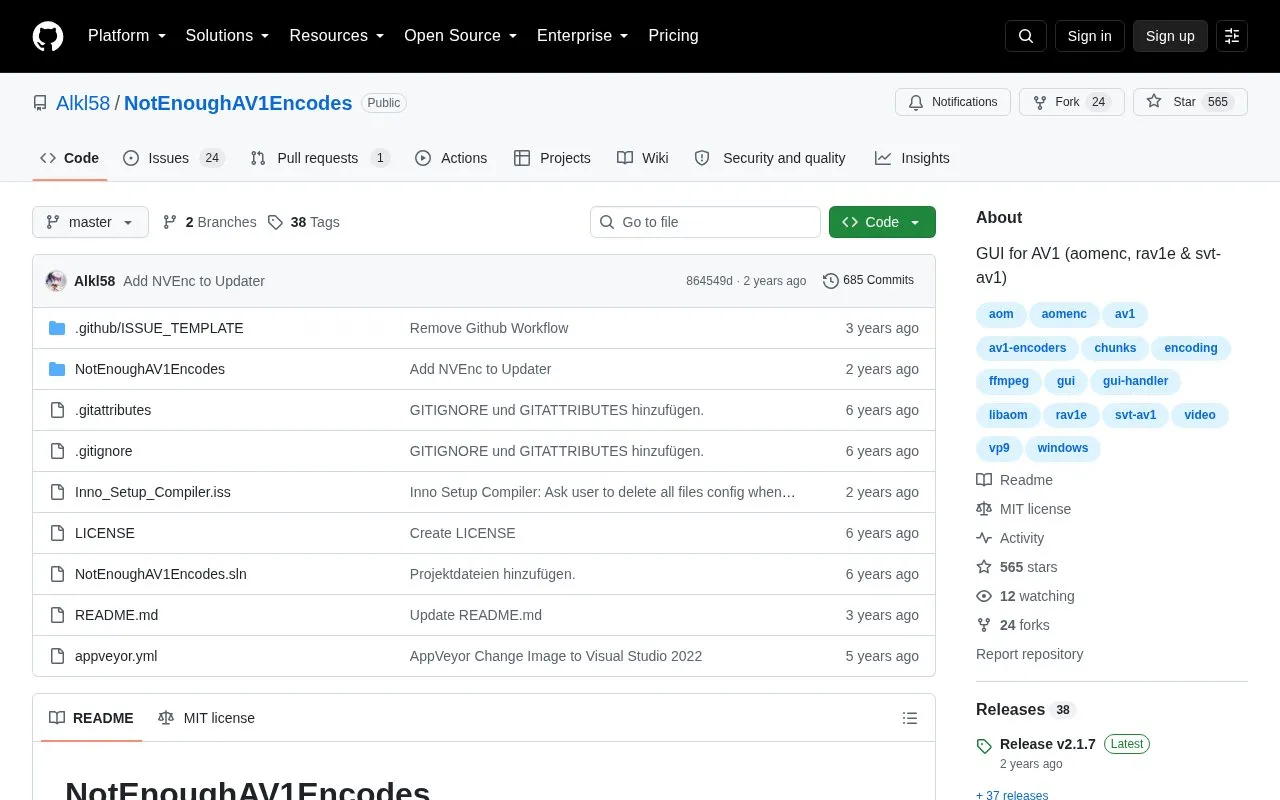This screenshot has width=1280, height=800.
Task: Open the commit history clock icon
Action: 830,281
